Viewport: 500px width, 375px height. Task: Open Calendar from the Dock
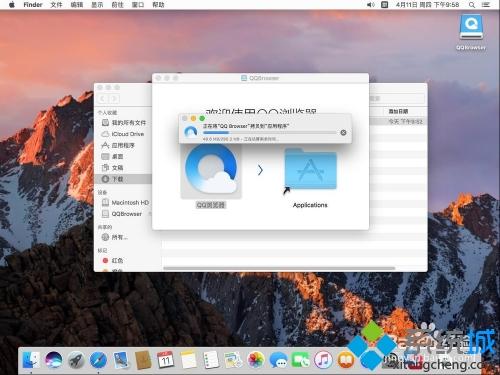(x=166, y=360)
